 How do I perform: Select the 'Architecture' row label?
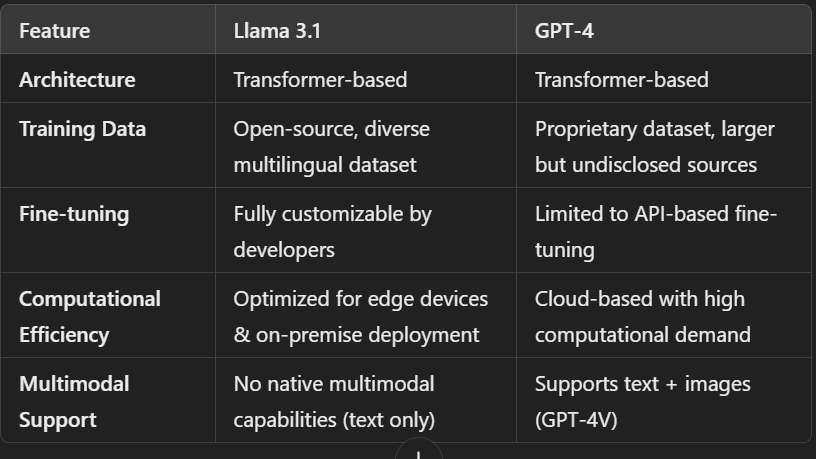pos(77,80)
